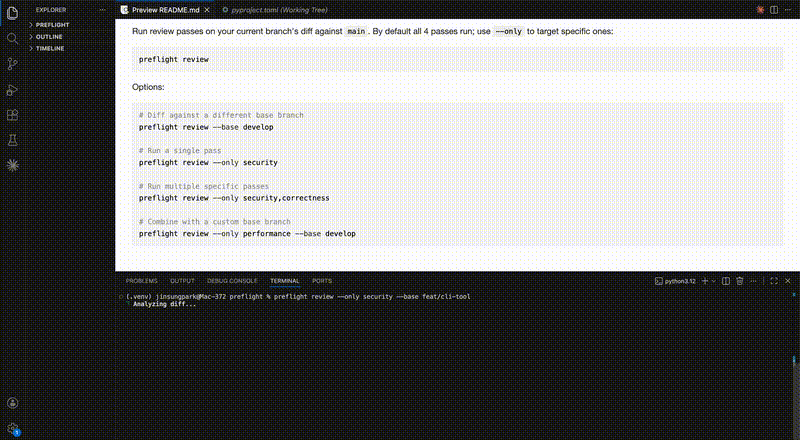Click 'Analyzing diff...' terminal output

click(164, 304)
